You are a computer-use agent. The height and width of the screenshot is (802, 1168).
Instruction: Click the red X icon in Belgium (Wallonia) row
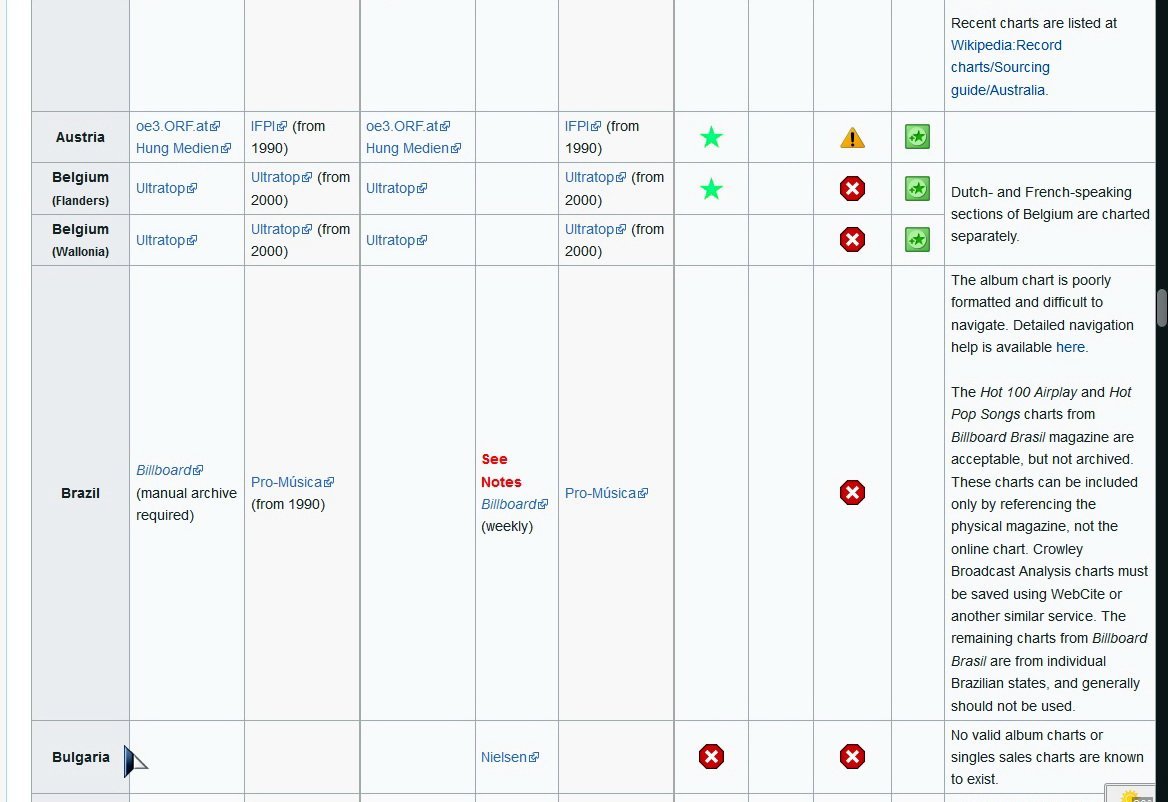852,240
